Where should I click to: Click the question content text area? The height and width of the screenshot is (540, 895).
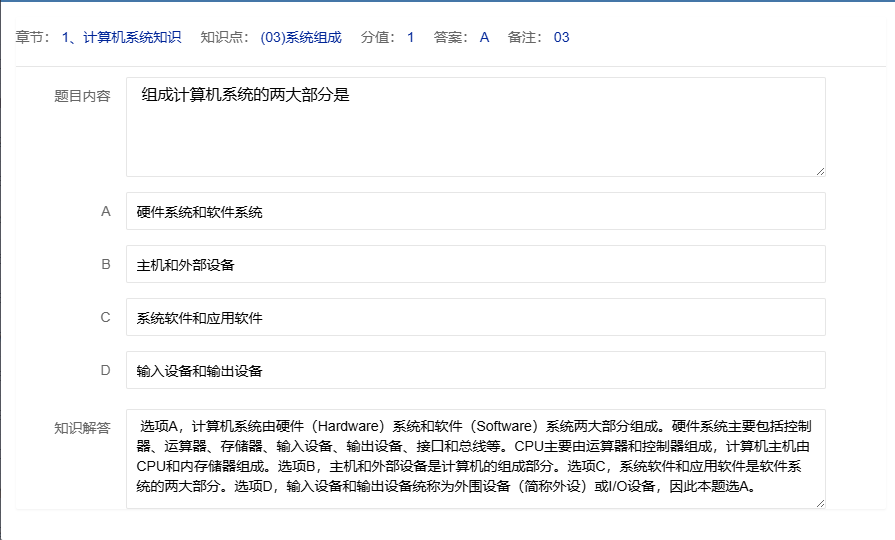click(475, 127)
